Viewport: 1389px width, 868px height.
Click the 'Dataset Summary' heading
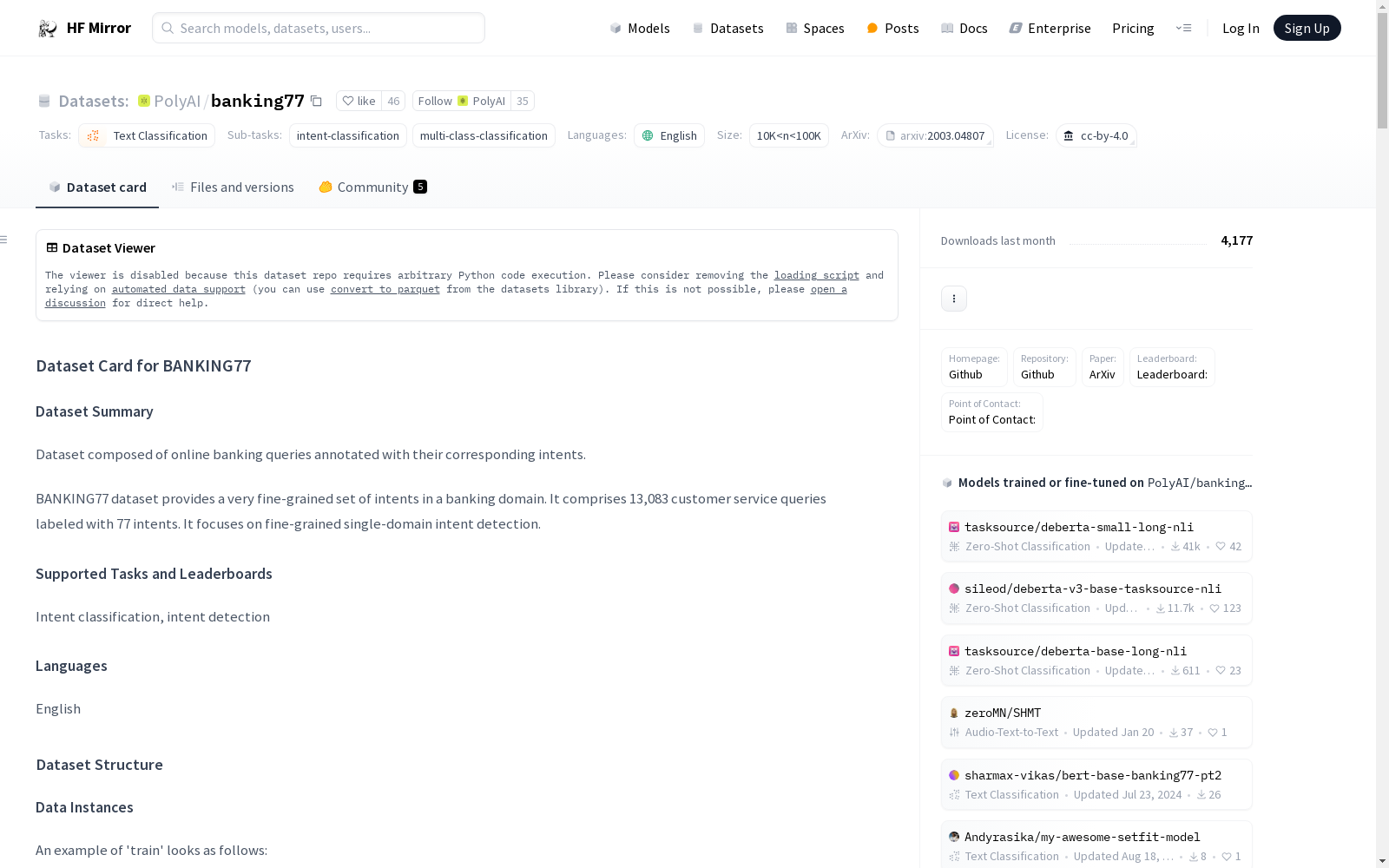point(95,411)
